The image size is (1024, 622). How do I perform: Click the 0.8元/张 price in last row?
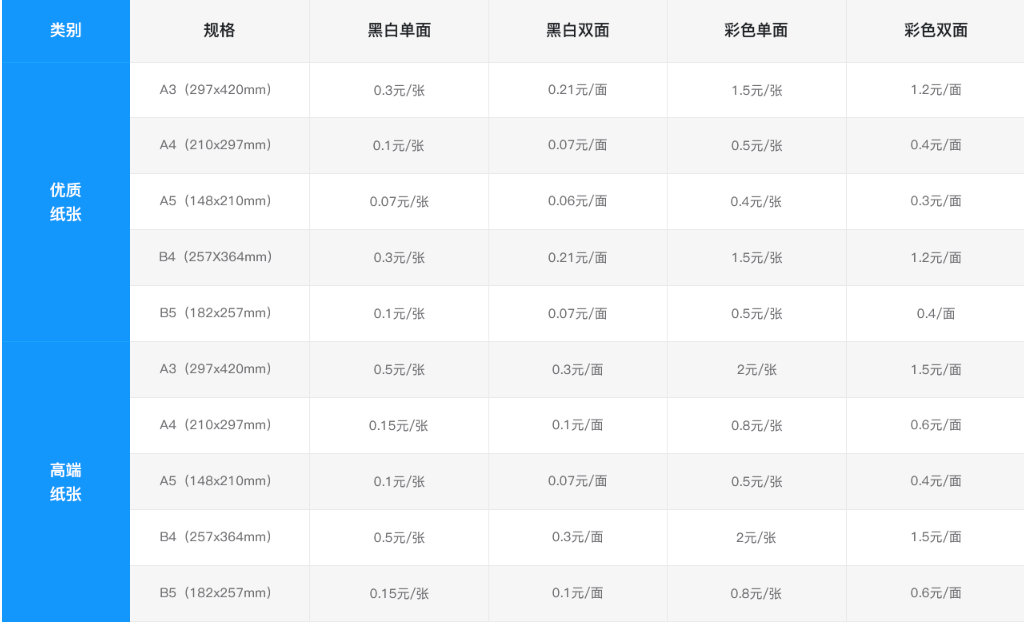pyautogui.click(x=757, y=593)
